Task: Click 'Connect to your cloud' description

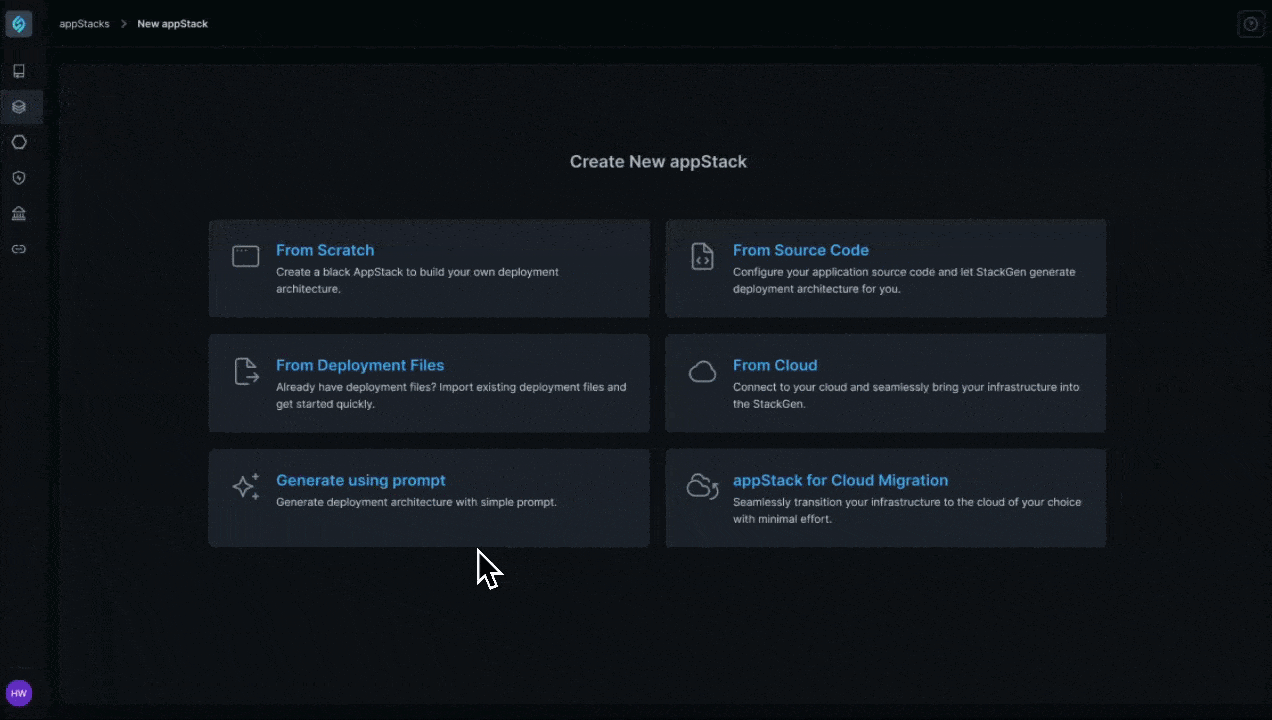Action: [906, 395]
